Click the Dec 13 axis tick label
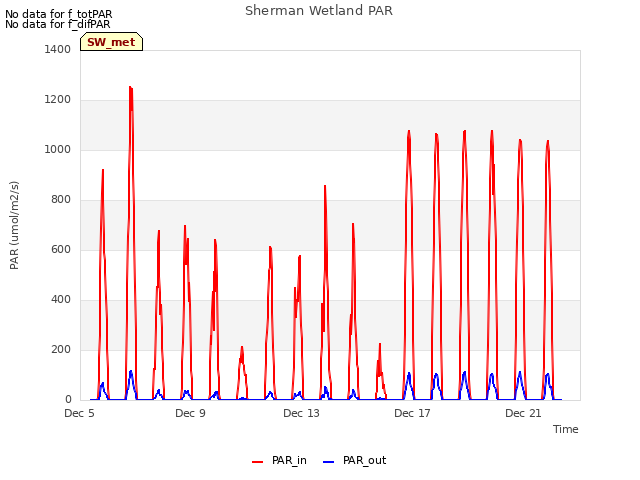 pyautogui.click(x=301, y=413)
